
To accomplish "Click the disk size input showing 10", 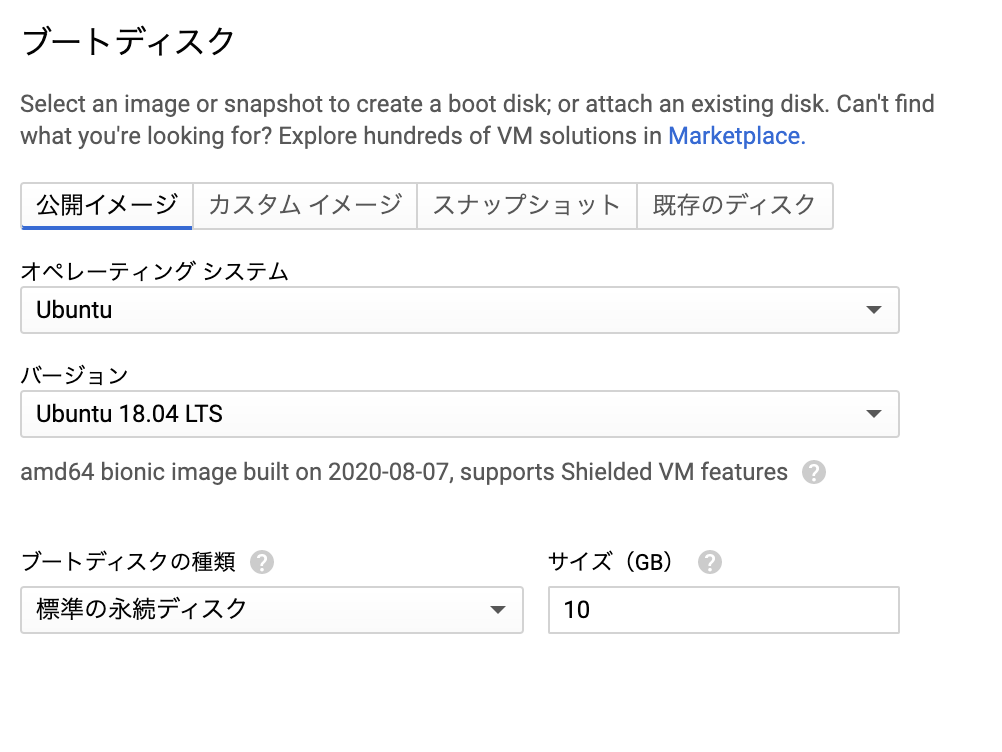I will point(723,610).
